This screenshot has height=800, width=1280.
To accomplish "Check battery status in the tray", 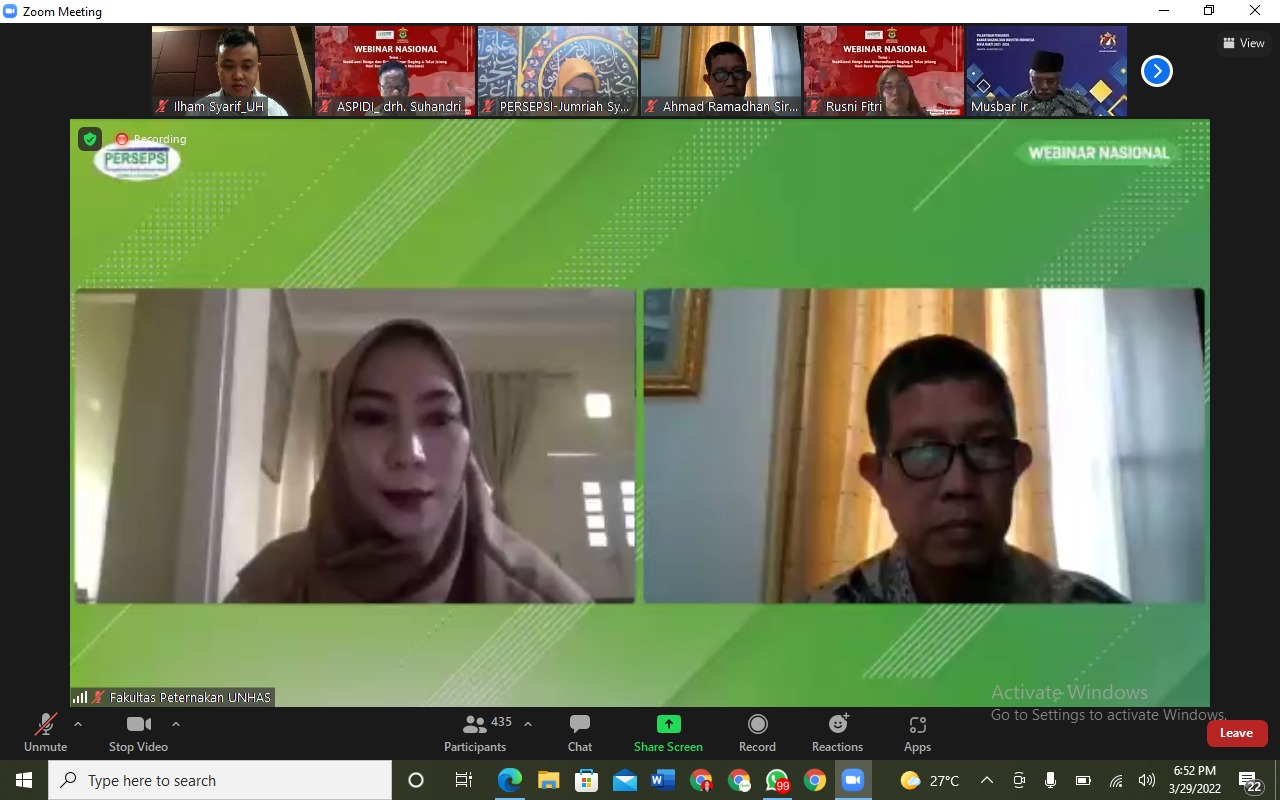I will pyautogui.click(x=1083, y=780).
